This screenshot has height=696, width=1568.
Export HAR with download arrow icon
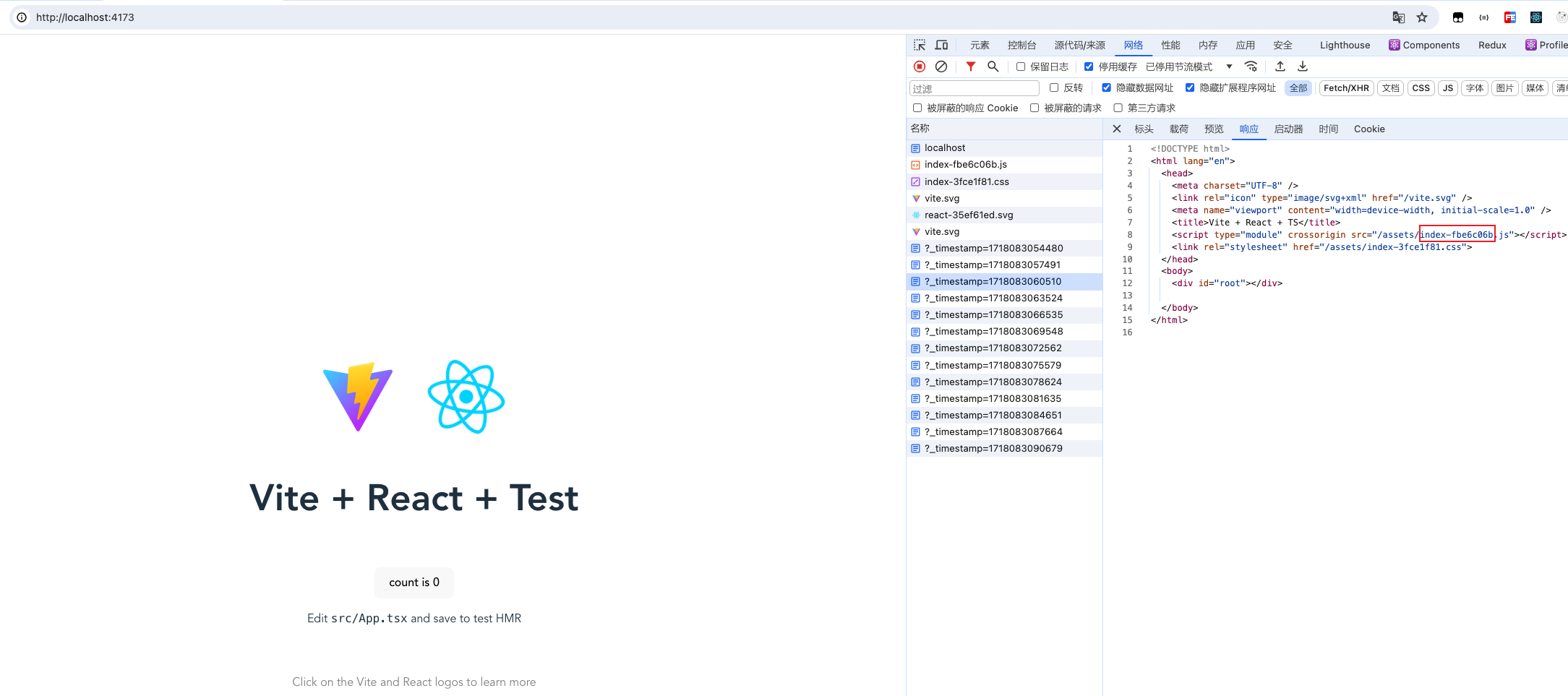(x=1303, y=66)
